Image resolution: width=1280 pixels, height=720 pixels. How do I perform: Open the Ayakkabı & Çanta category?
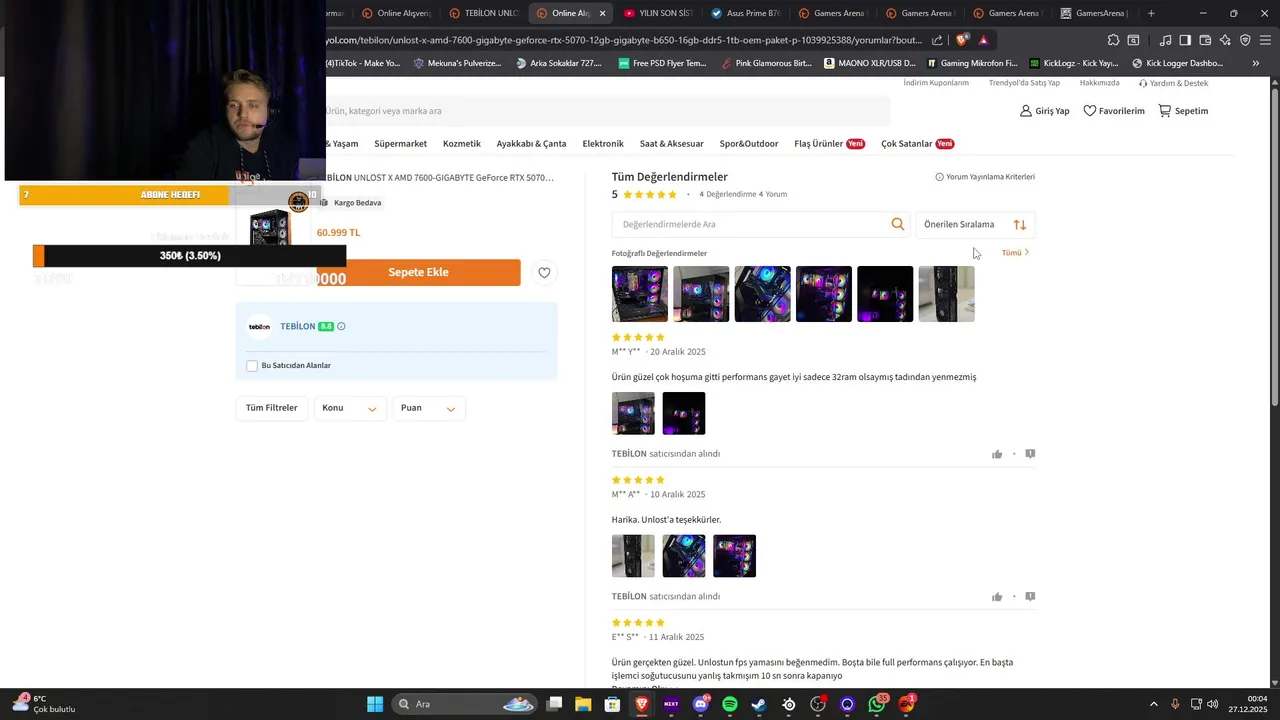tap(531, 144)
